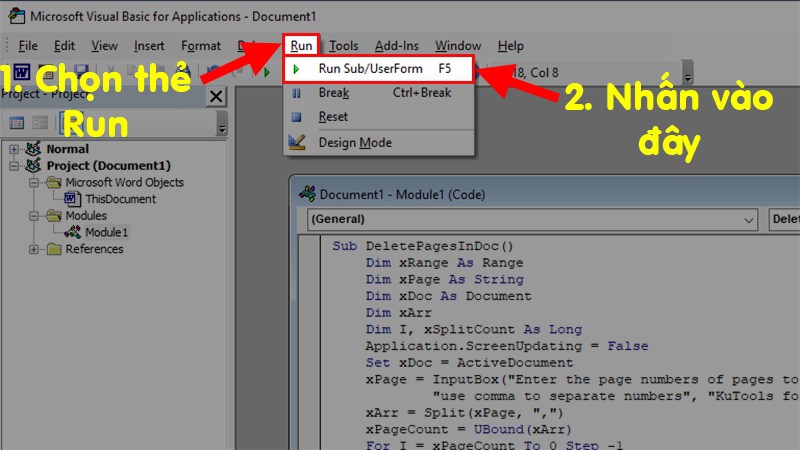Click the View Code icon in Project panel
The image size is (800, 450).
(17, 122)
